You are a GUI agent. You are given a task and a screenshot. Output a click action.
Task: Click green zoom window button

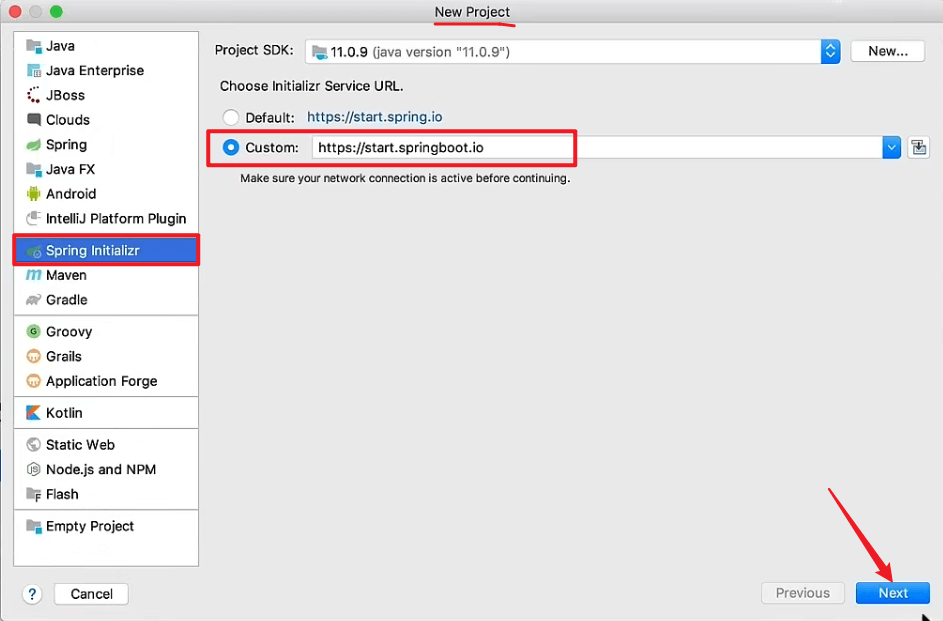(x=56, y=11)
